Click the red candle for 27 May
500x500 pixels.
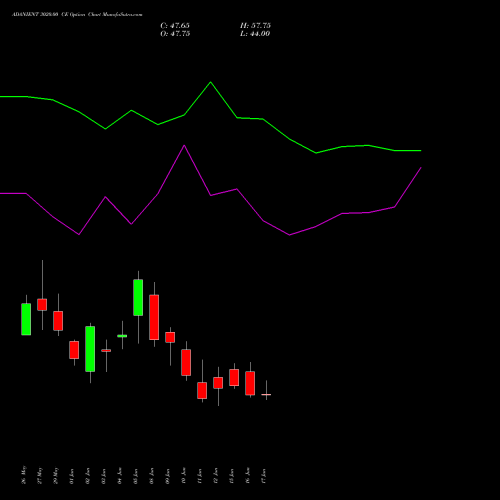pyautogui.click(x=42, y=305)
